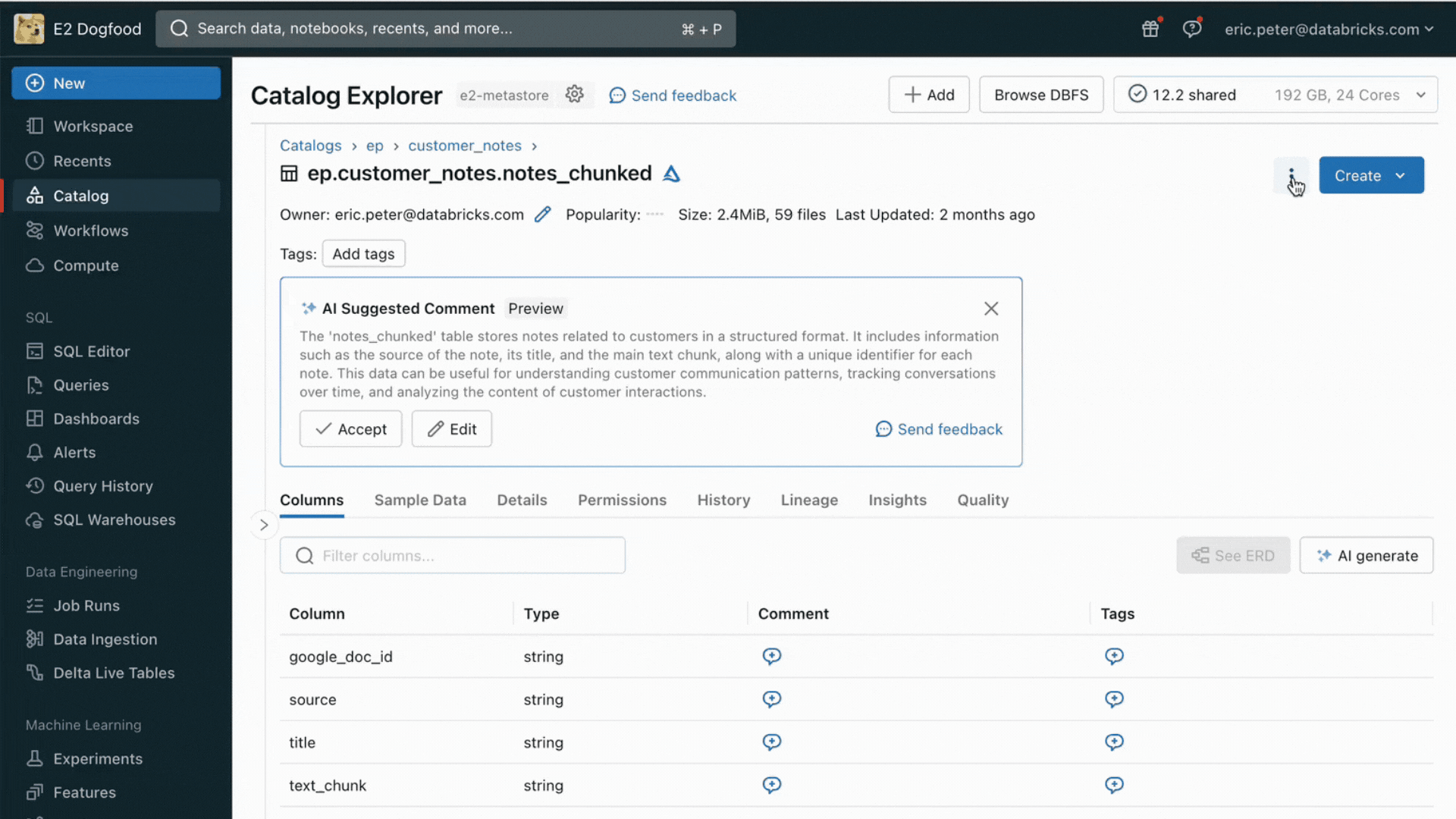The width and height of the screenshot is (1456, 819).
Task: Switch to the Lineage tab
Action: click(809, 499)
